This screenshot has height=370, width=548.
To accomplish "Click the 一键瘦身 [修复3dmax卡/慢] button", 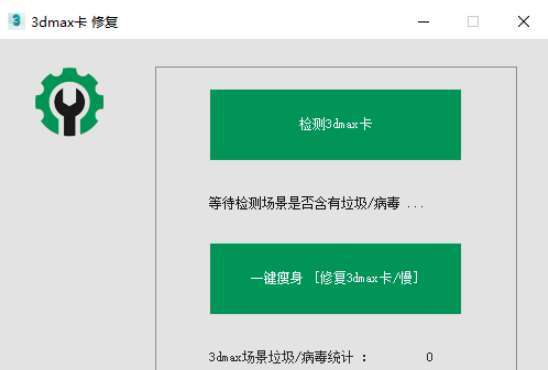I will tap(335, 278).
